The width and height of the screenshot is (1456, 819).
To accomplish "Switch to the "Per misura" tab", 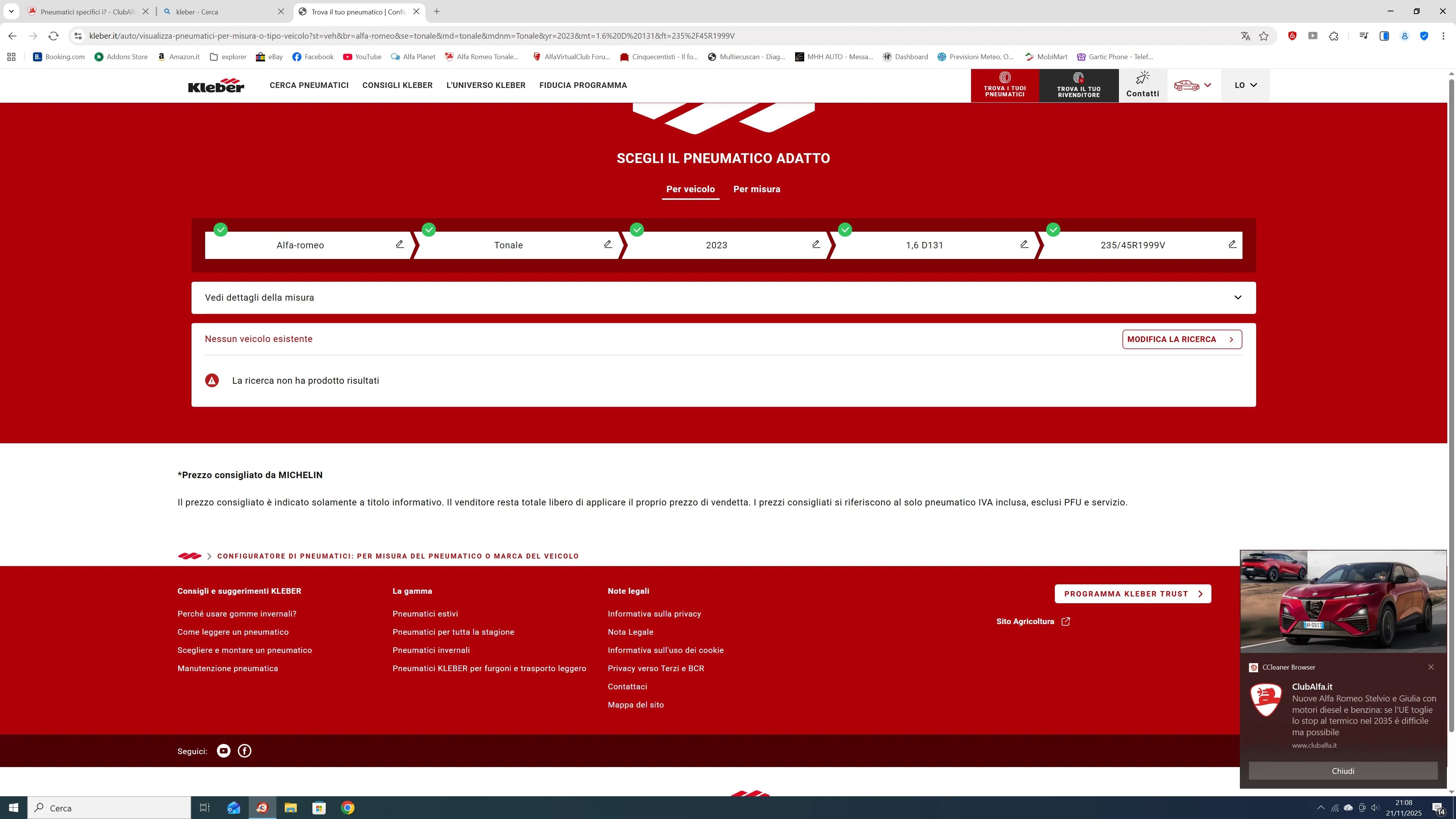I will (756, 189).
